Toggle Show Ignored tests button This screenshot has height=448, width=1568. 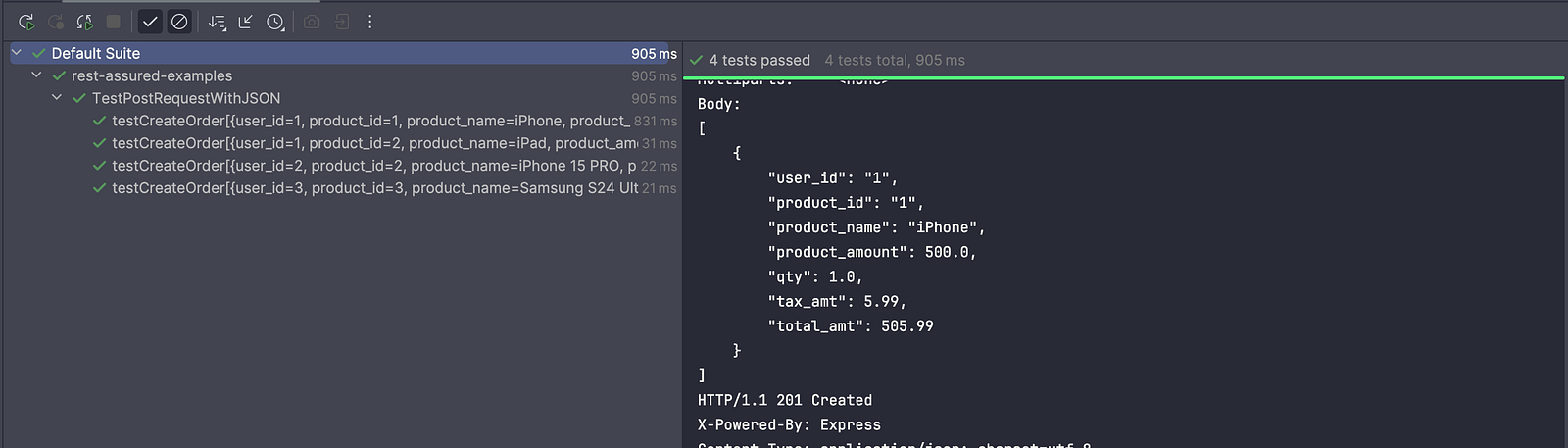179,22
